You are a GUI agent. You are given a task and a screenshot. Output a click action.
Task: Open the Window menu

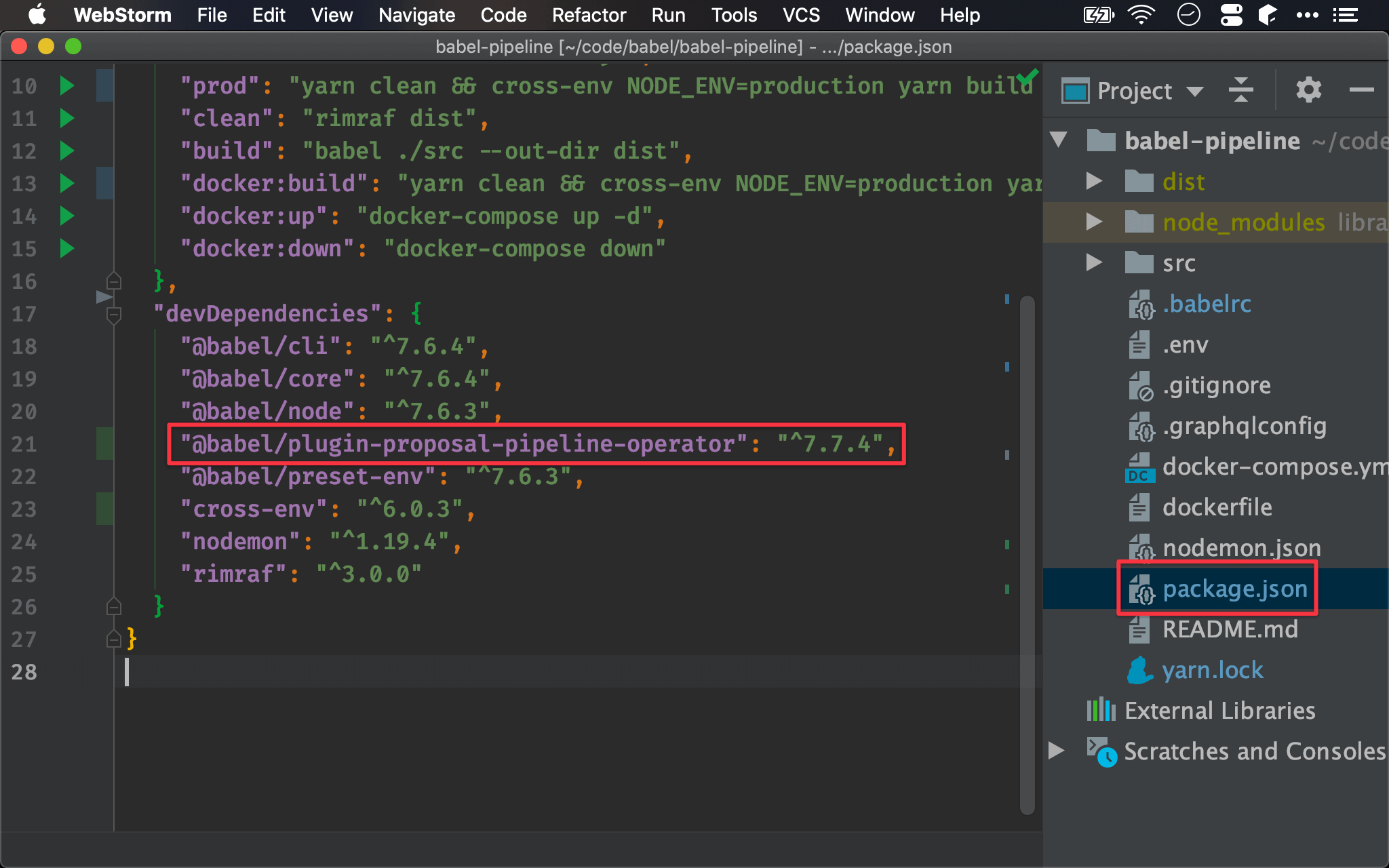pos(880,15)
